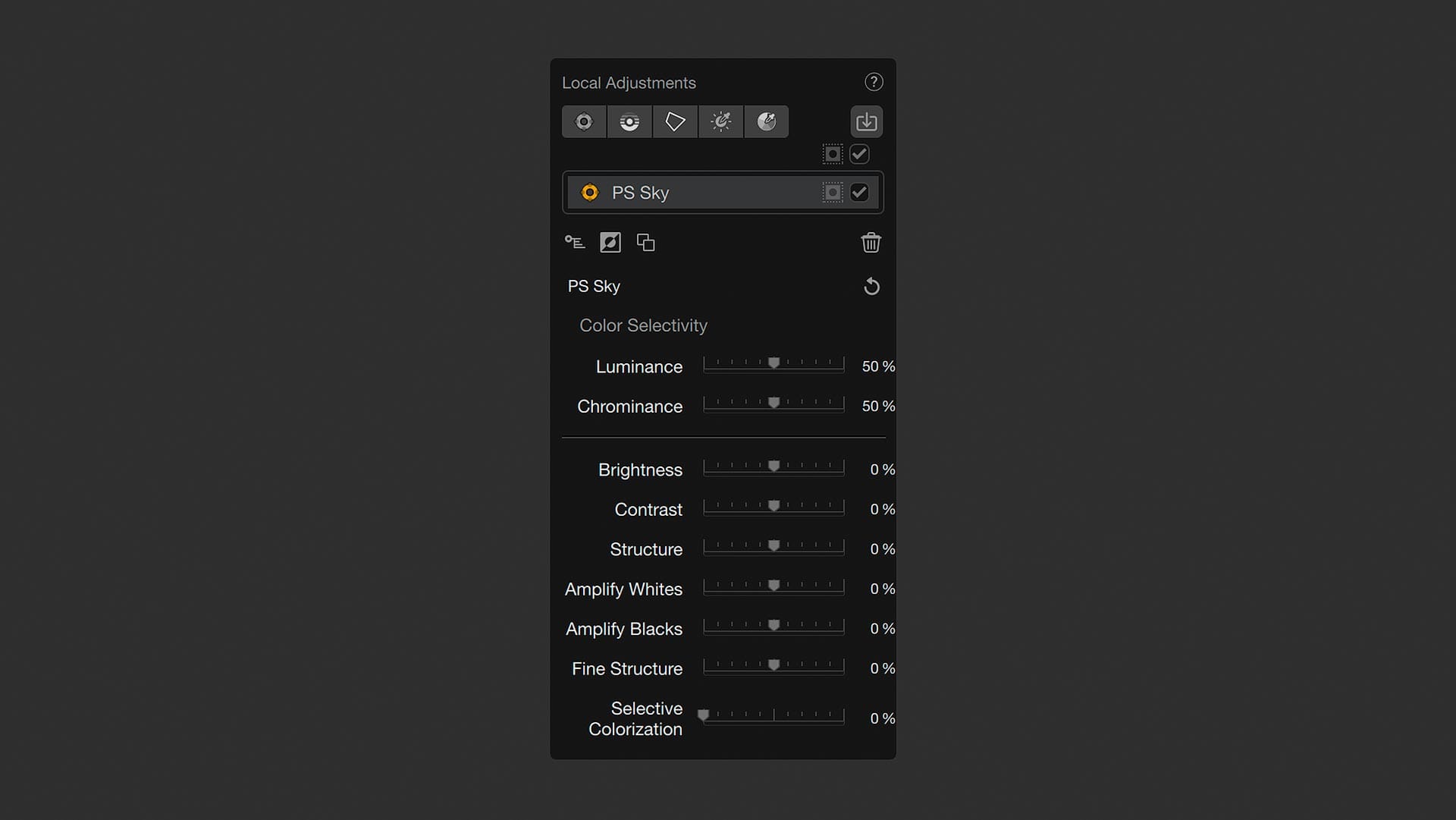This screenshot has width=1456, height=820.
Task: Click the Contrast 0 % value
Action: coord(883,509)
